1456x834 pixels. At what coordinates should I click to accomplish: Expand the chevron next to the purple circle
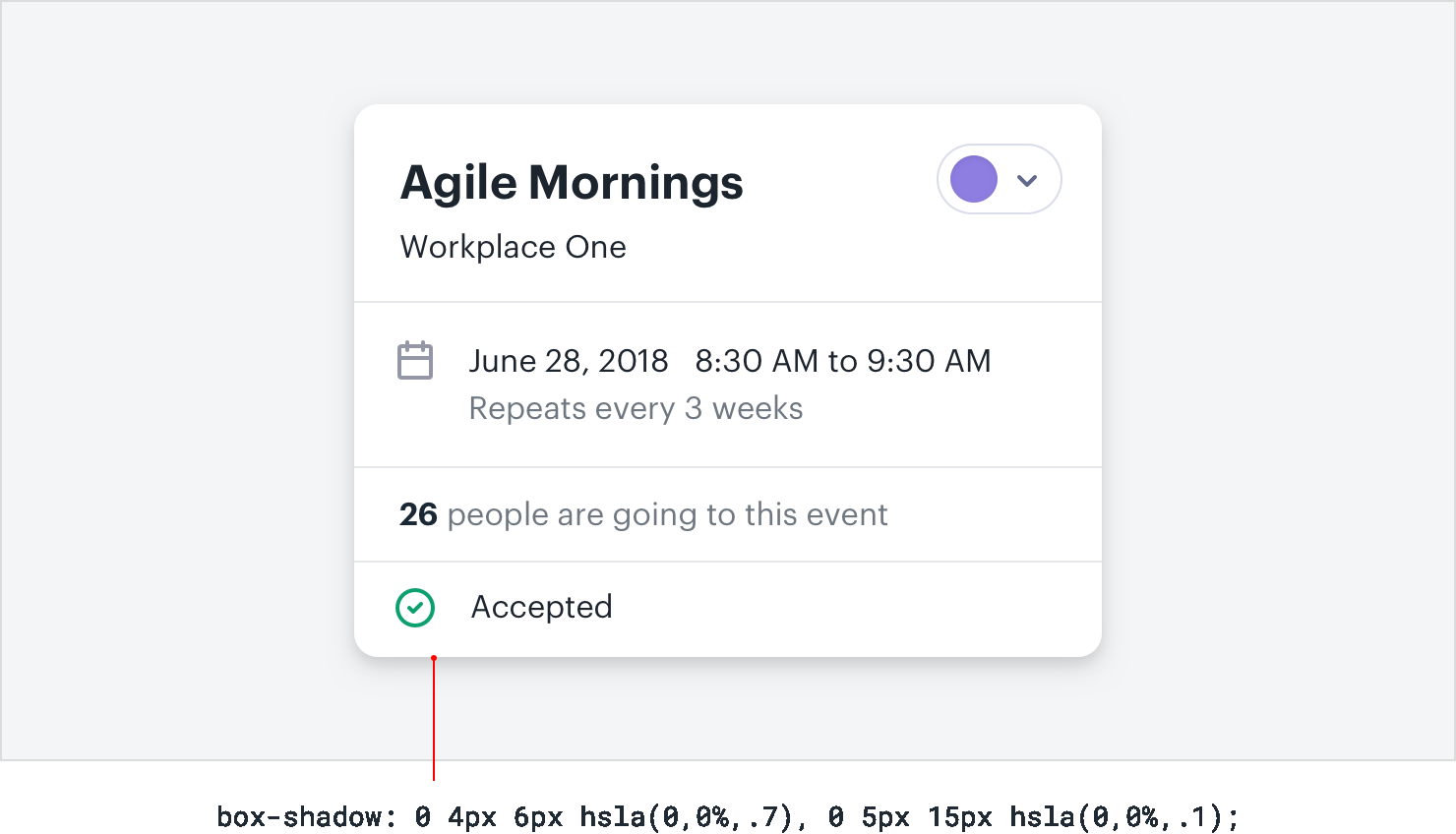[x=1027, y=180]
